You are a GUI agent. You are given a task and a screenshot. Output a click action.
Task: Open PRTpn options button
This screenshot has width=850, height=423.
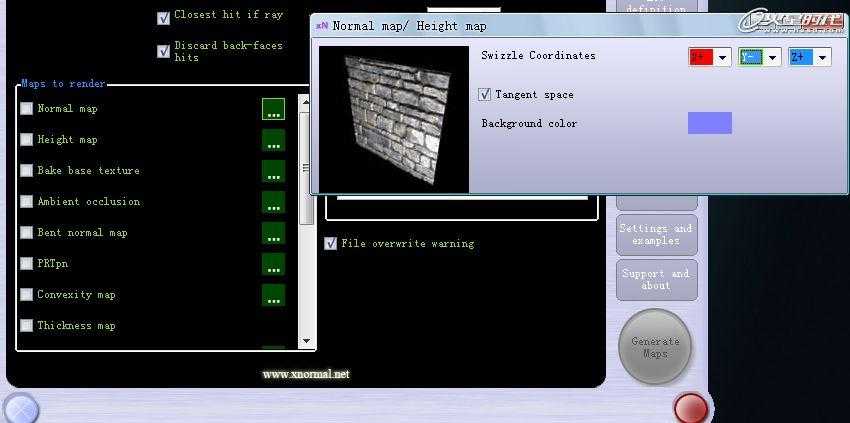[273, 264]
